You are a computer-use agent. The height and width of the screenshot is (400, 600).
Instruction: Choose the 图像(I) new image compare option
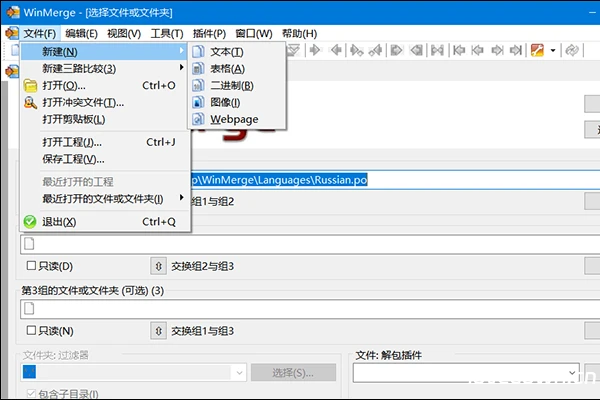coord(236,102)
